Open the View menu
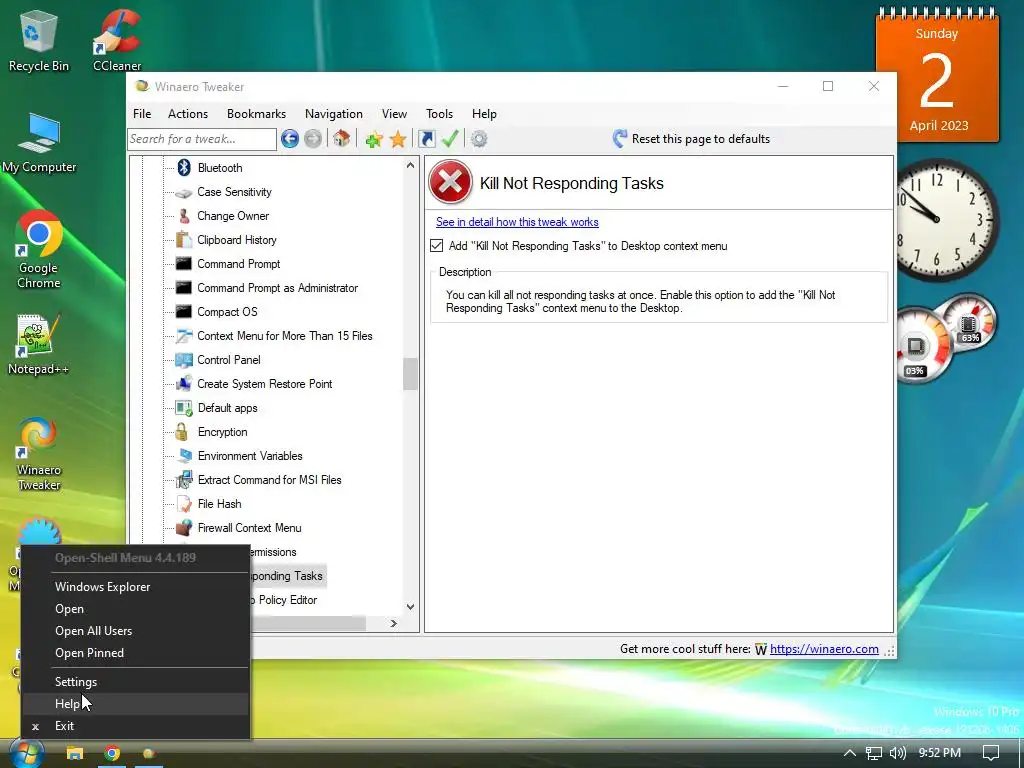The height and width of the screenshot is (768, 1024). click(394, 114)
